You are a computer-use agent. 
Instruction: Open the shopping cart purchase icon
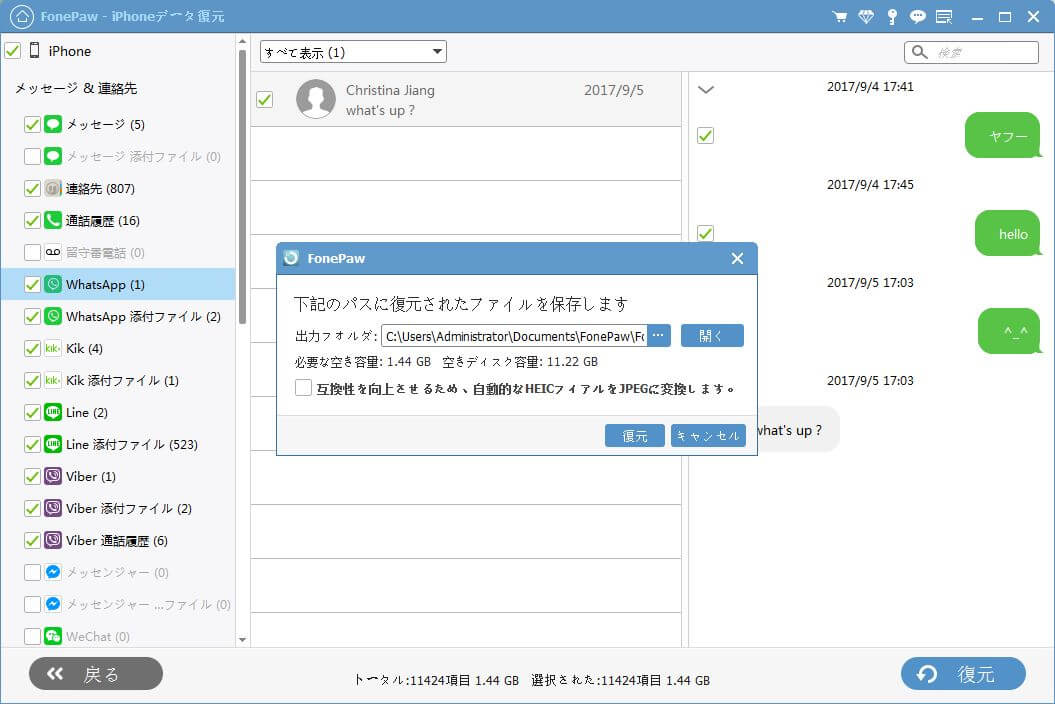point(840,17)
